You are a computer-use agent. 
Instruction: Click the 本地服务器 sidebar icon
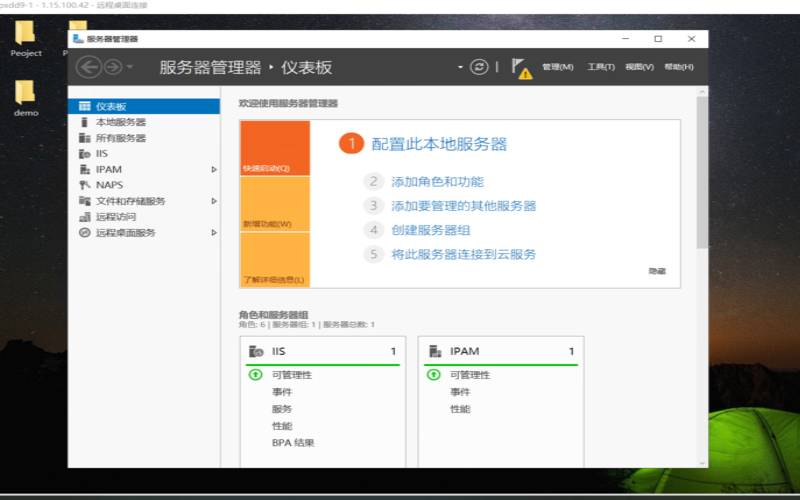tap(85, 122)
